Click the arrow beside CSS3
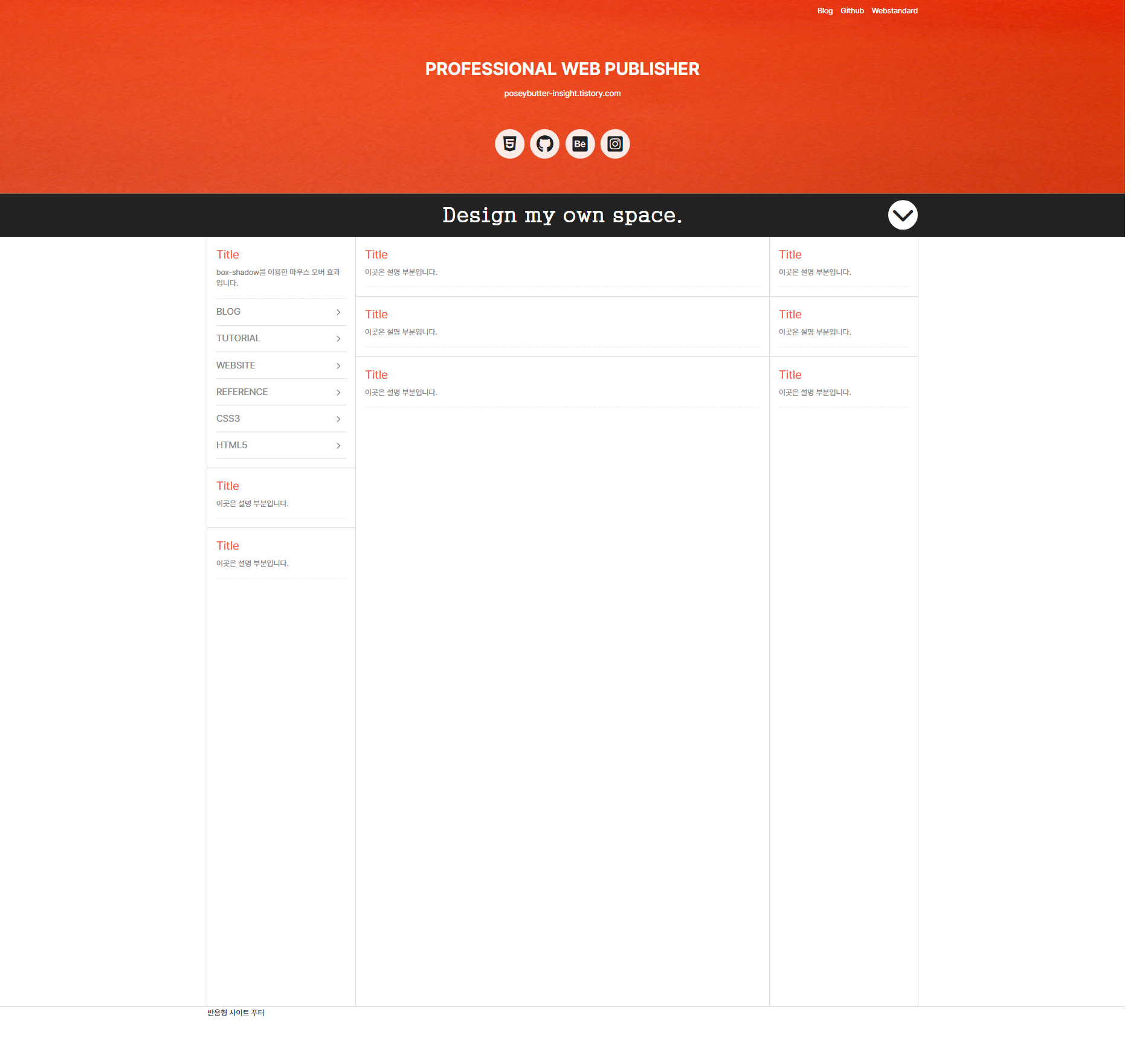The image size is (1148, 1039). click(338, 419)
